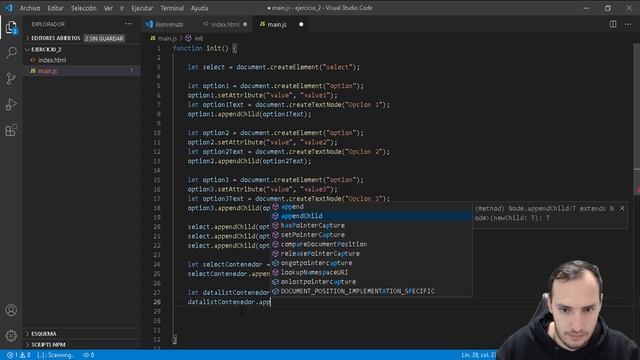
Task: Open the Run and Debug view icon
Action: pyautogui.click(x=11, y=104)
